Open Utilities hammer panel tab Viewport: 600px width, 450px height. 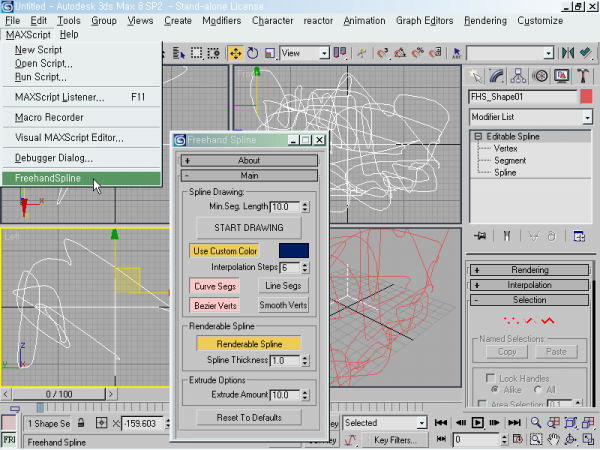pos(583,76)
